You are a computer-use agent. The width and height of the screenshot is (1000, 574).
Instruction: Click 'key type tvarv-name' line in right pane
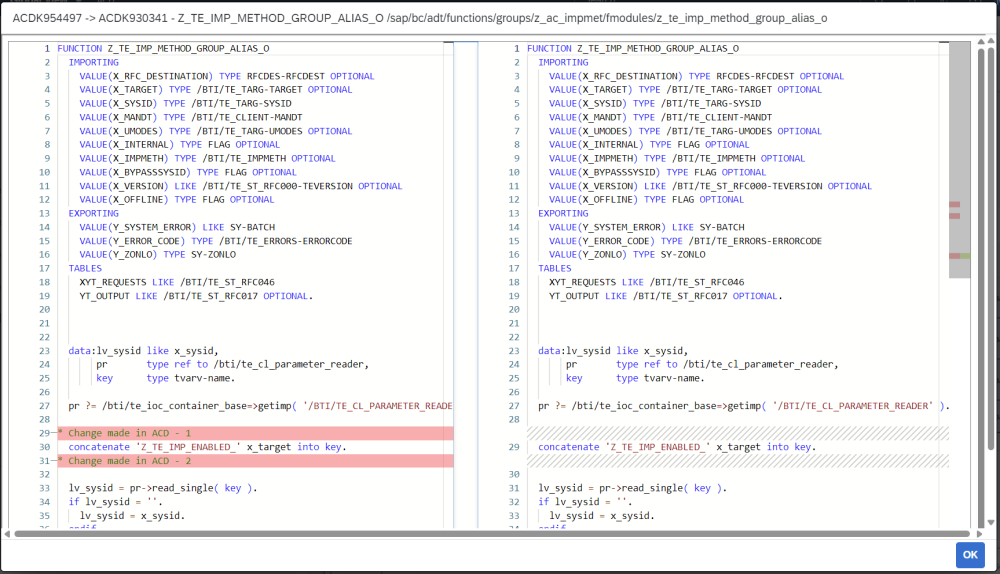[635, 378]
